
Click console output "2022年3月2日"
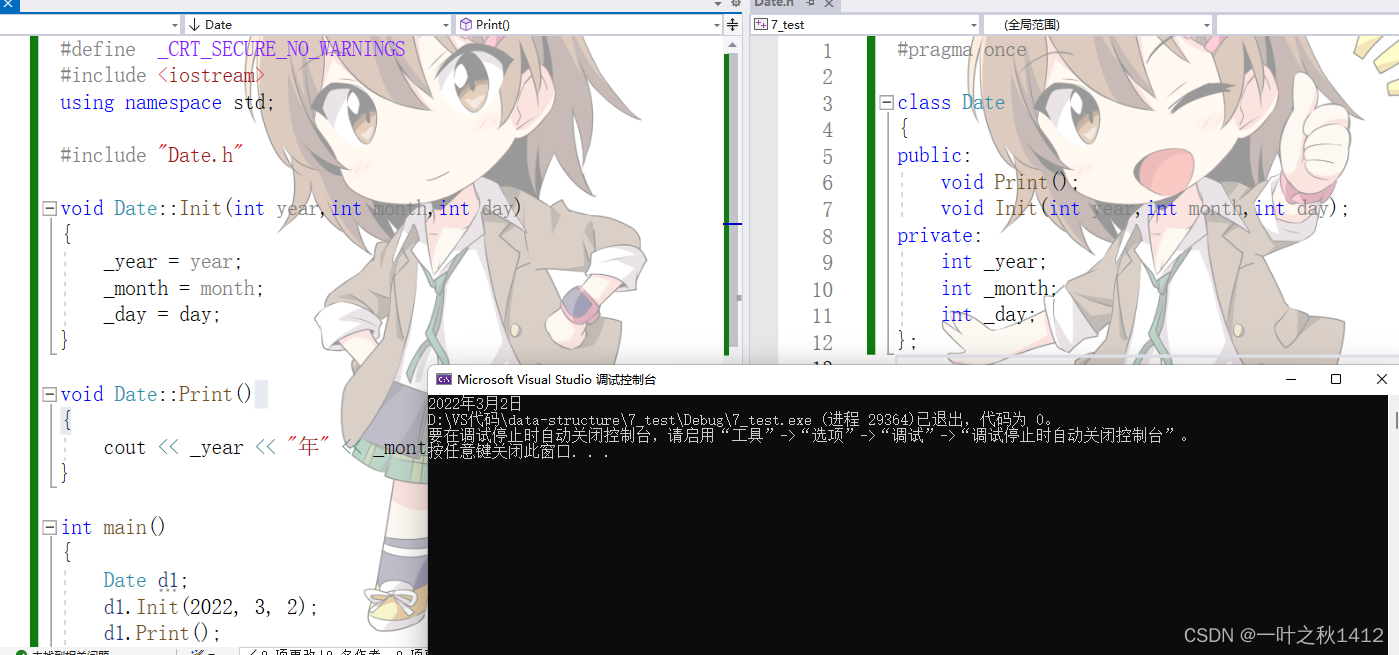click(475, 404)
